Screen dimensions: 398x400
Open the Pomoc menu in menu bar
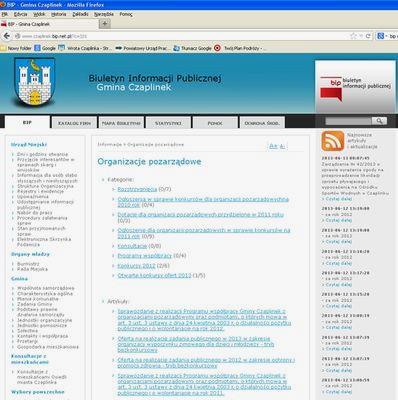[126, 14]
